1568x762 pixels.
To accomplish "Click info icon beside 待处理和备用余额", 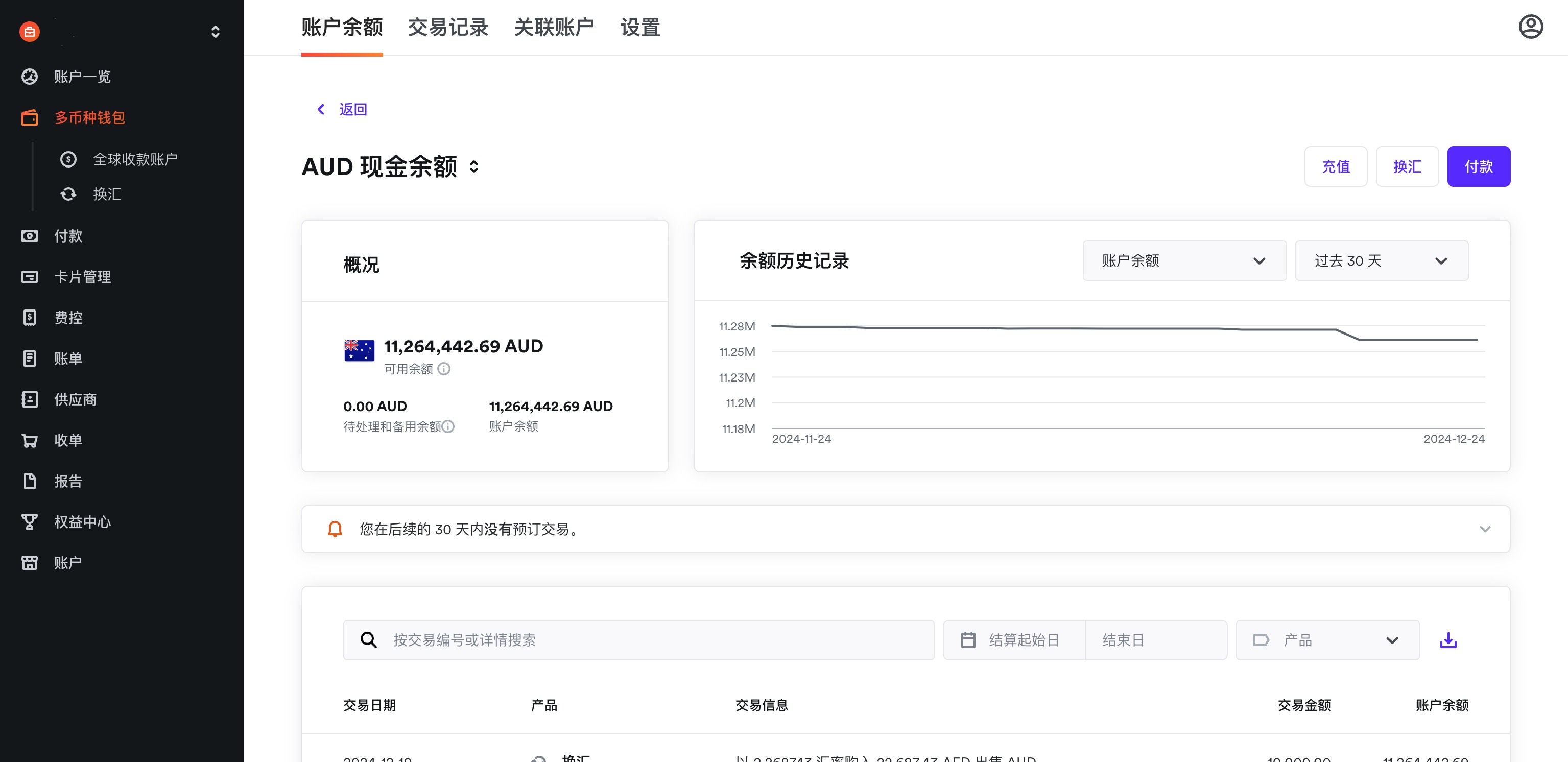I will [448, 426].
